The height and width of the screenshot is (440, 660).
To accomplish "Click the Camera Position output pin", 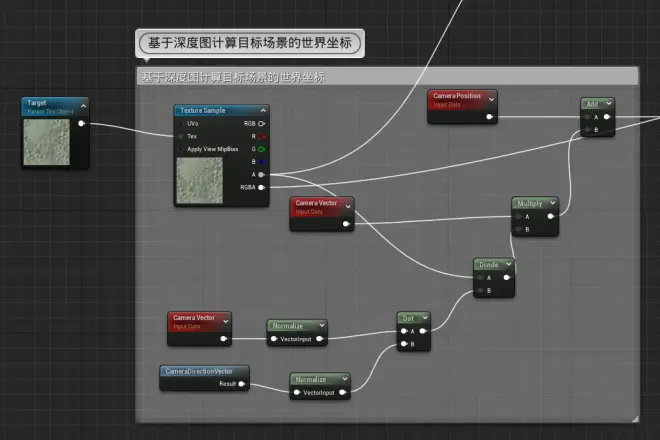I will coord(489,116).
